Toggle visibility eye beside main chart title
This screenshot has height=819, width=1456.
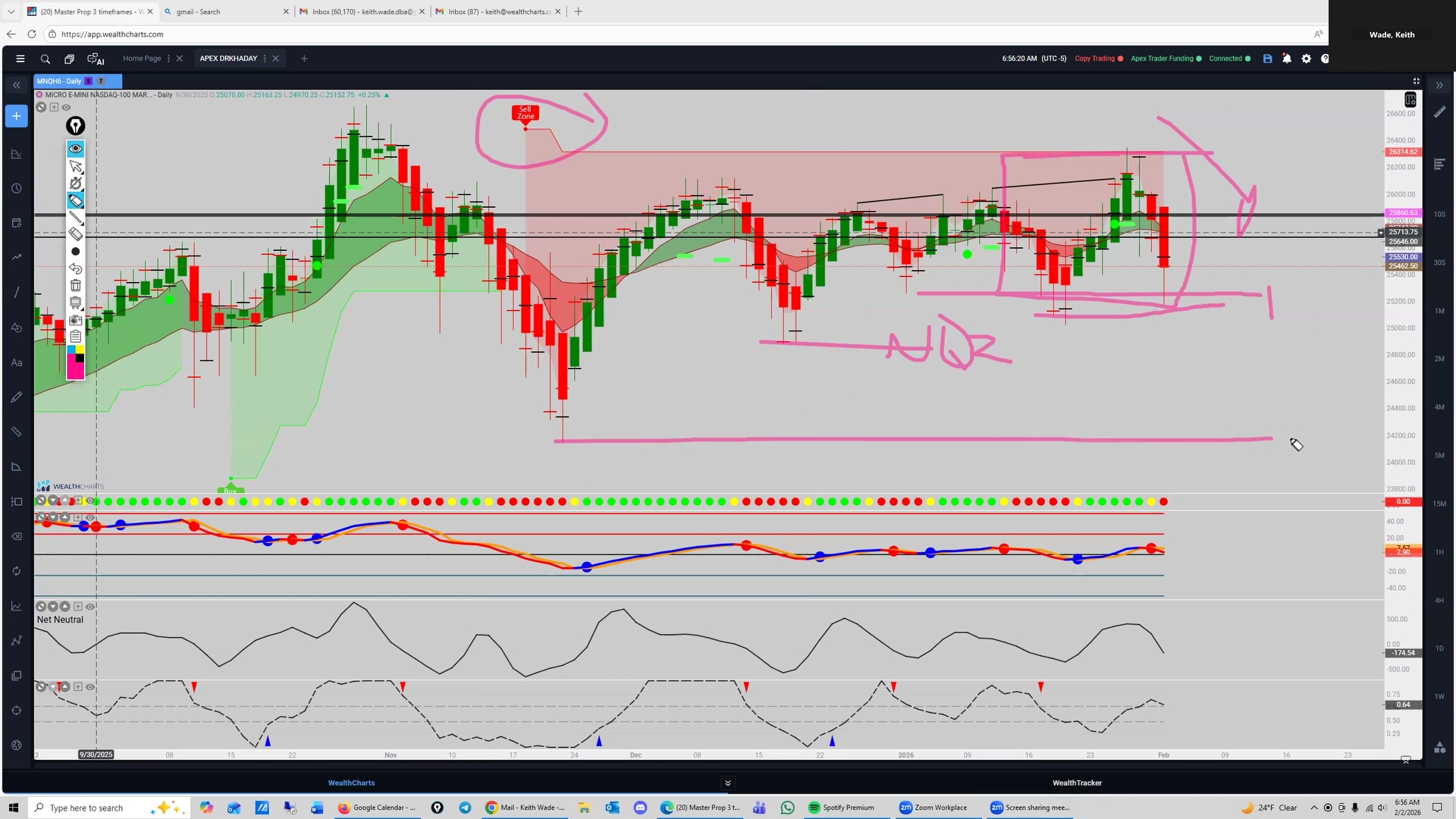tap(66, 108)
